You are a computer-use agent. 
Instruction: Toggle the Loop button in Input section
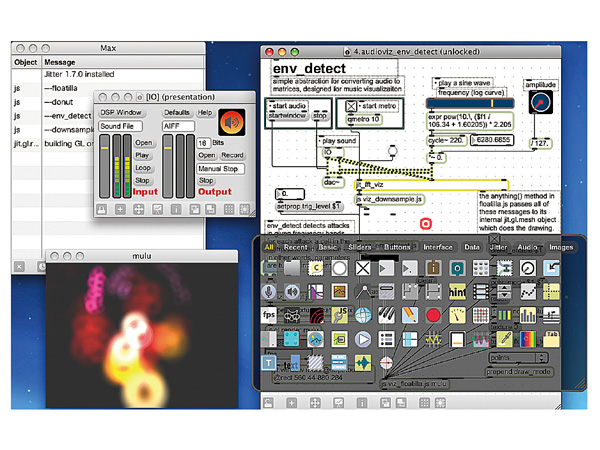click(x=143, y=168)
